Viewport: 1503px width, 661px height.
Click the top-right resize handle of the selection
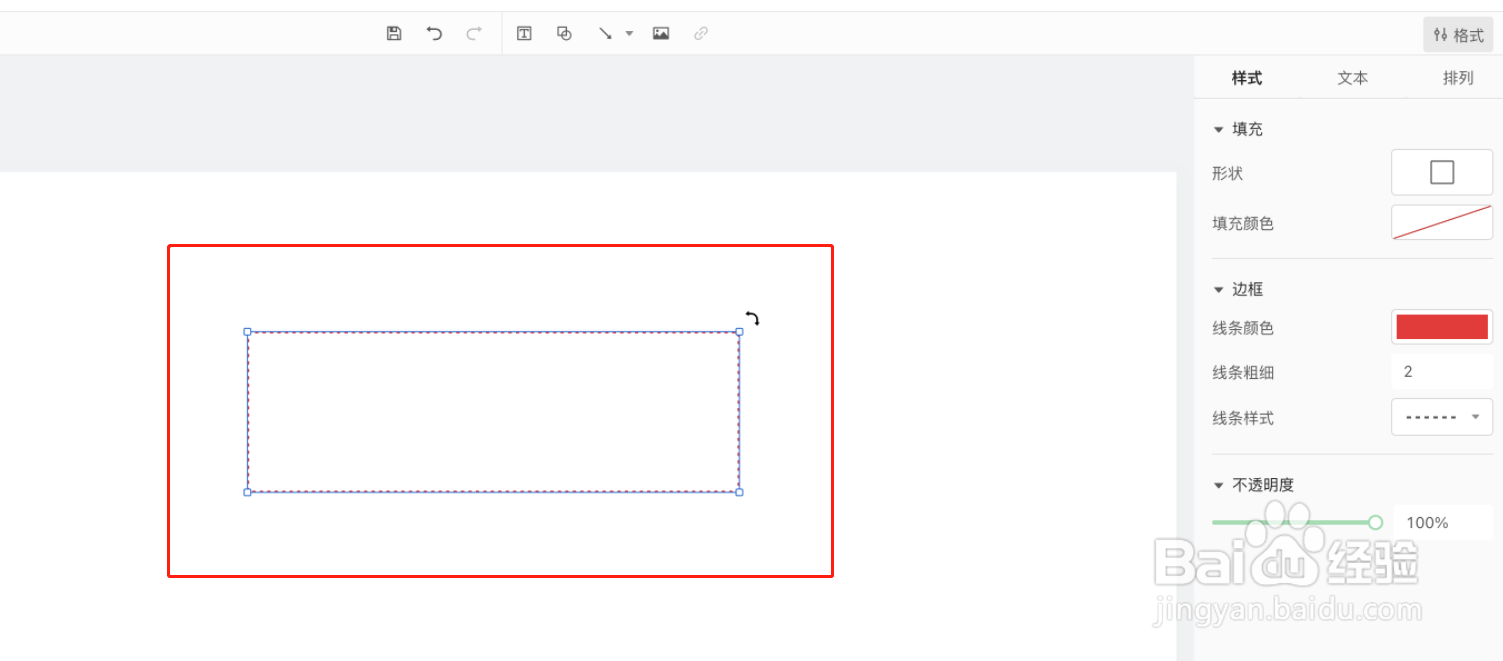[739, 331]
